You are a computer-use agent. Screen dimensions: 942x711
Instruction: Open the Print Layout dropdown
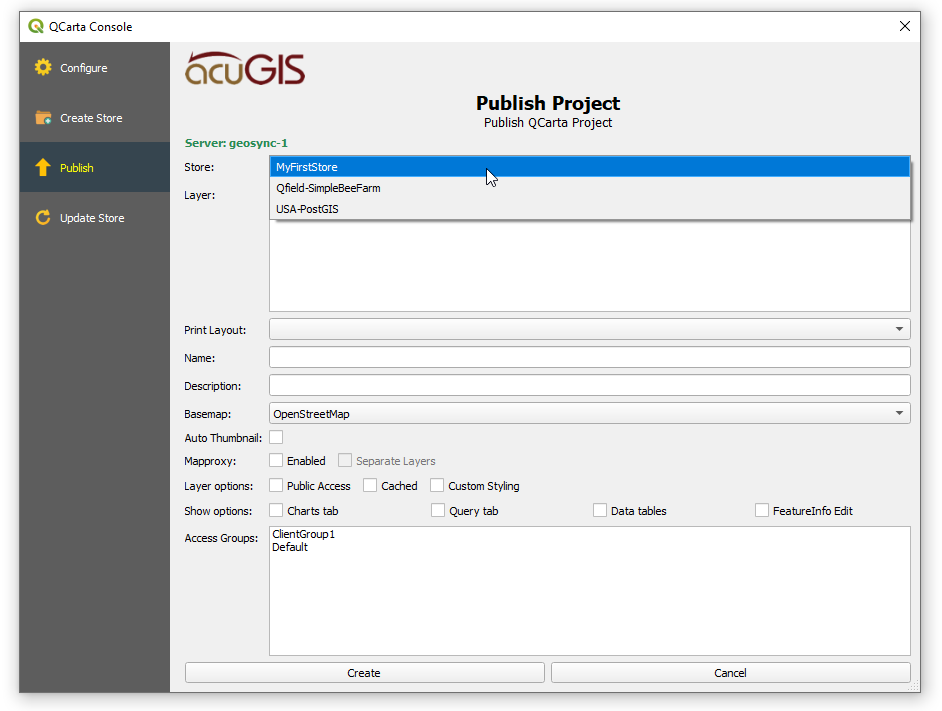[x=589, y=329]
